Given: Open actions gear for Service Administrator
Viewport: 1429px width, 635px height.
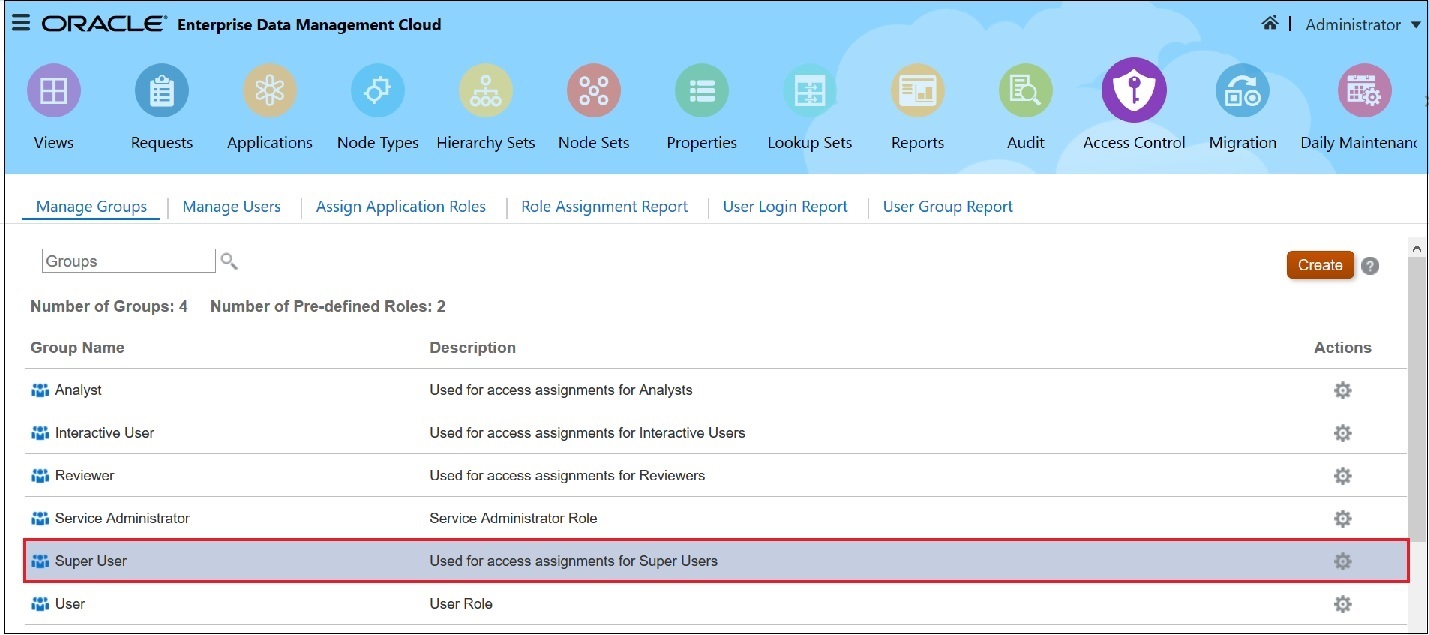Looking at the screenshot, I should (1343, 519).
